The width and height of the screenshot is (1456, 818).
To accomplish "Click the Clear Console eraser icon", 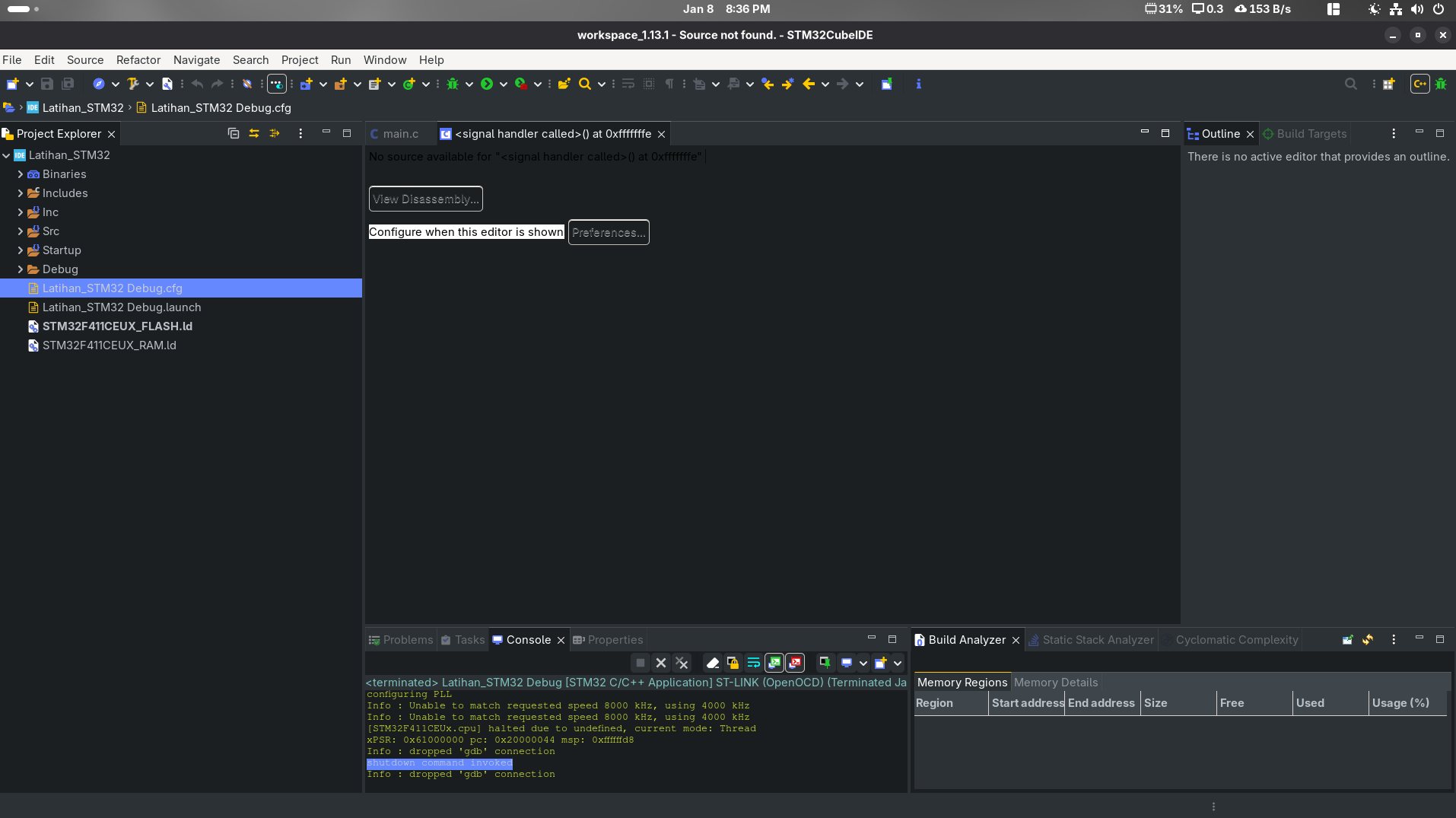I will 712,663.
